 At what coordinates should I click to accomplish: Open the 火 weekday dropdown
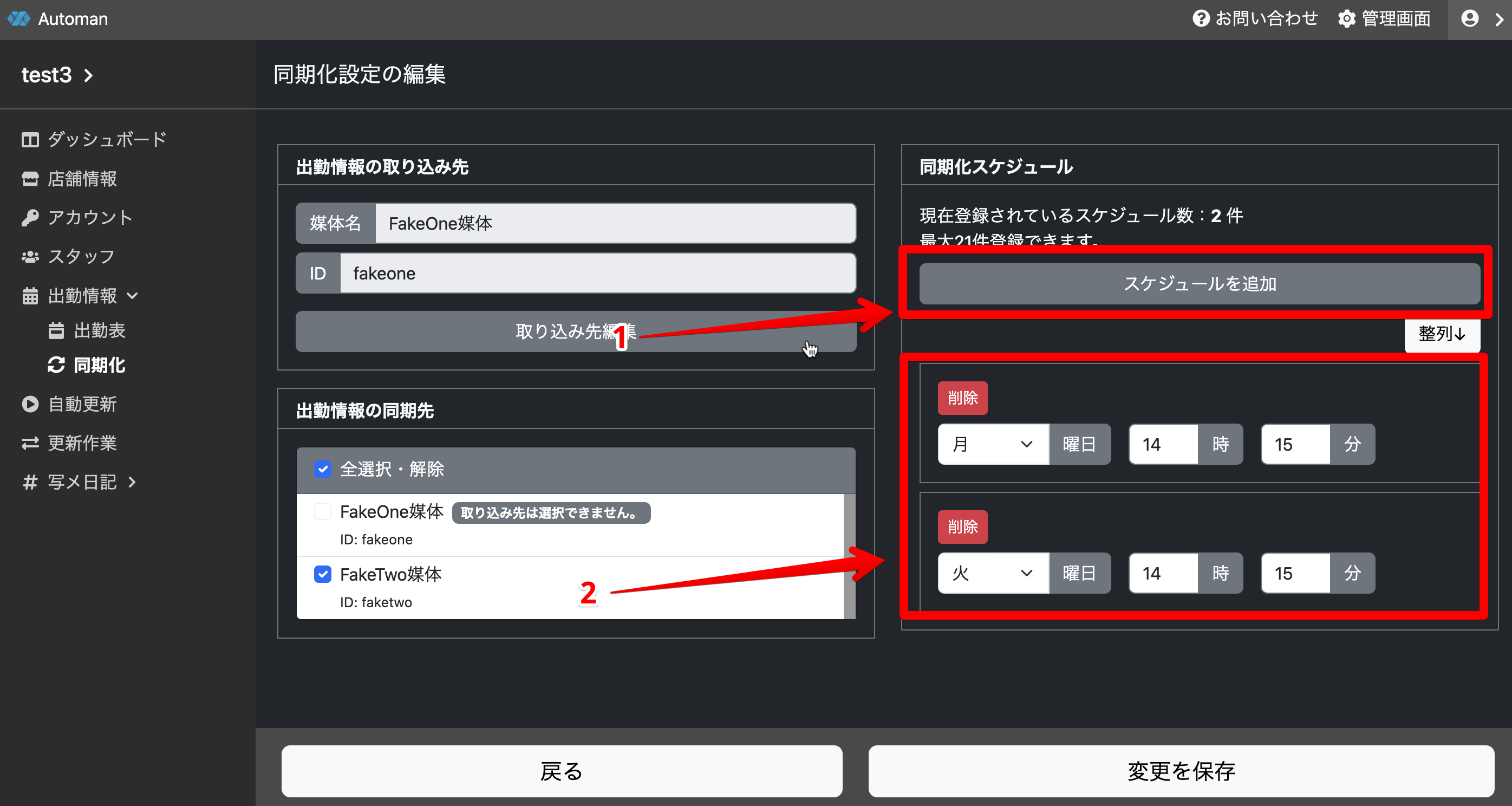tap(993, 573)
